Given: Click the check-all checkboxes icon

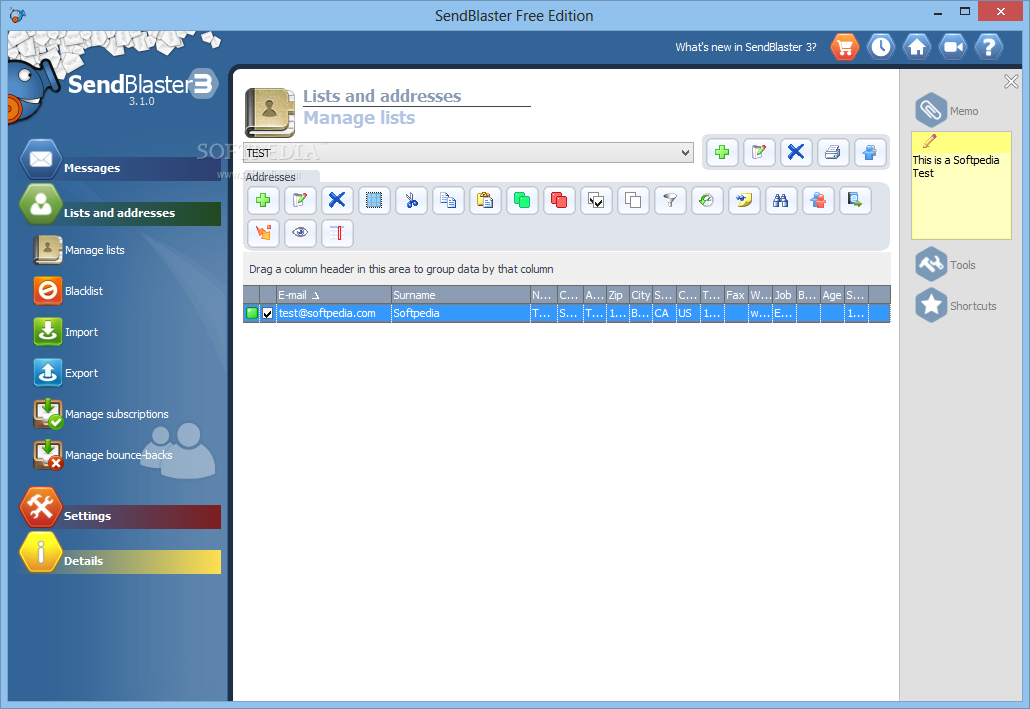Looking at the screenshot, I should [x=596, y=200].
